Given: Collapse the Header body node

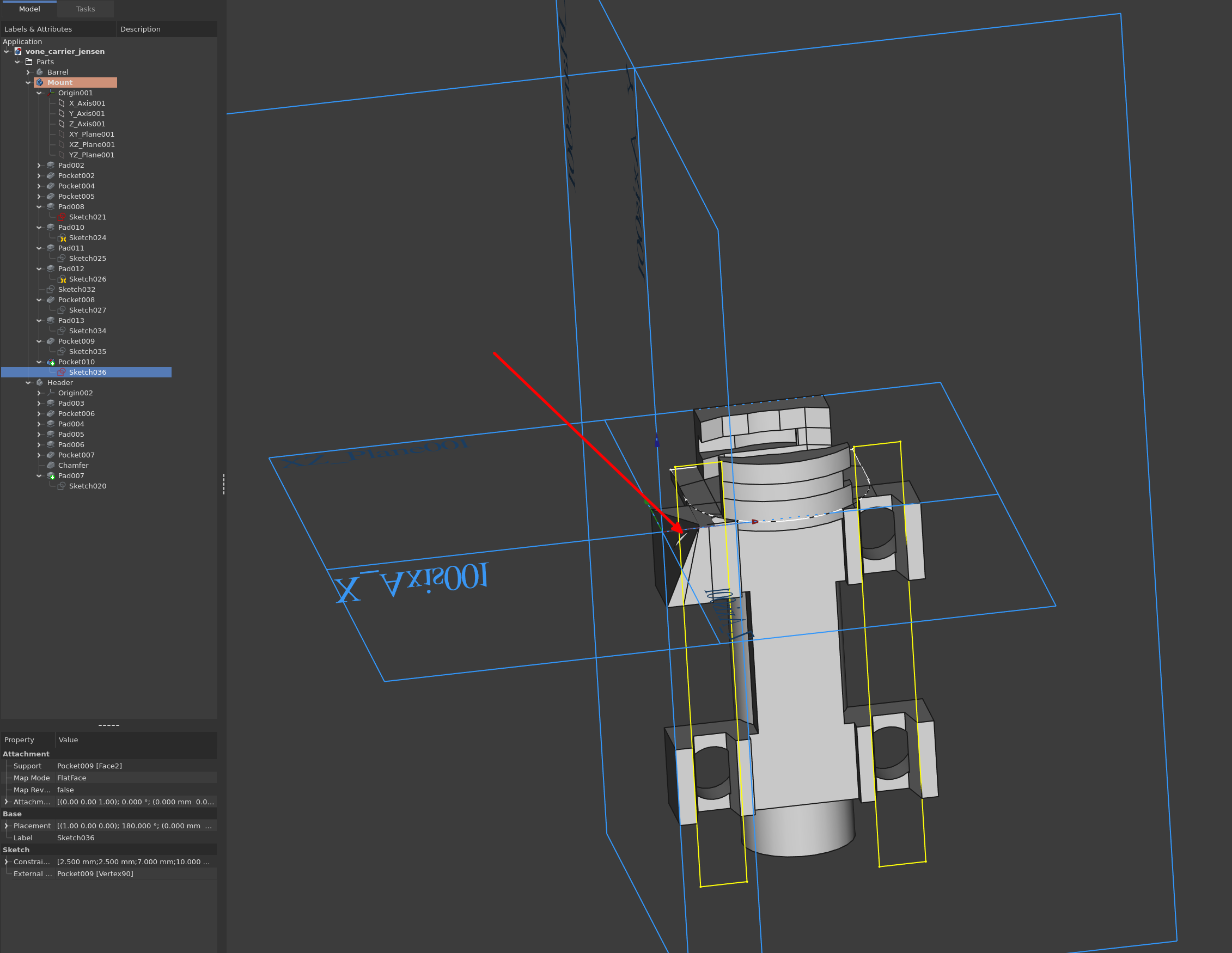Looking at the screenshot, I should click(x=28, y=383).
